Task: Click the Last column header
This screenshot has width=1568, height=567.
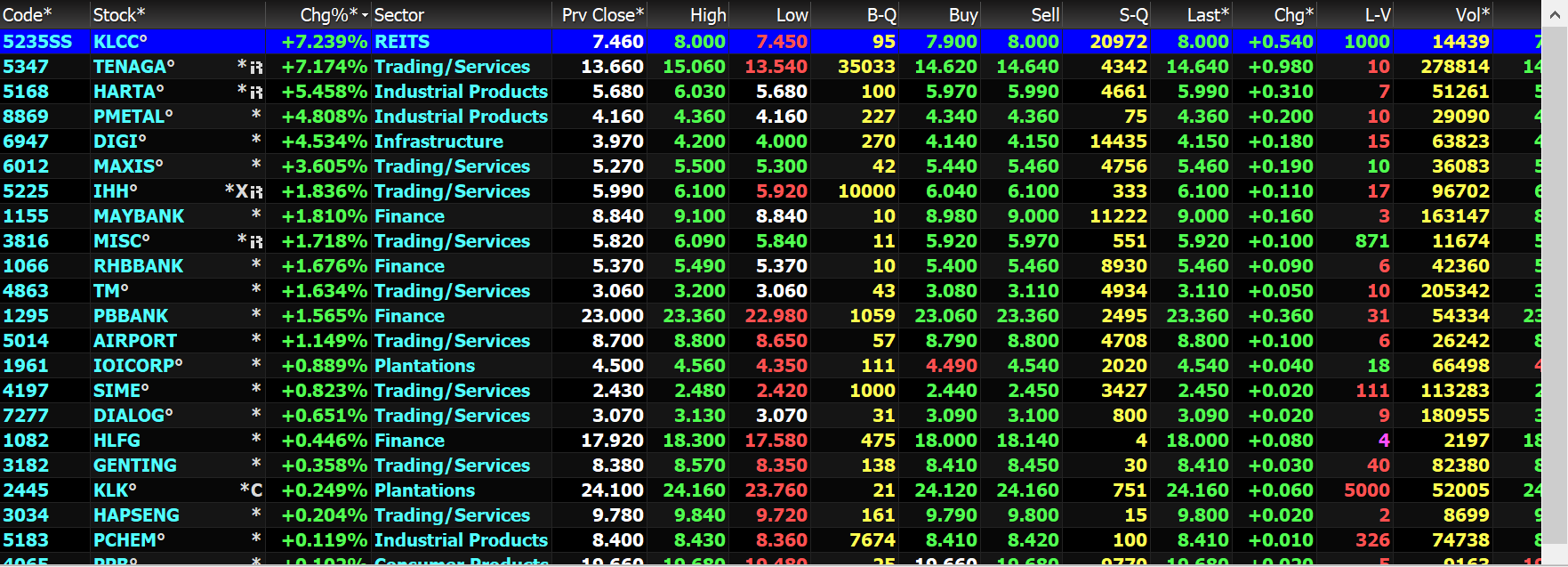Action: click(x=1207, y=15)
